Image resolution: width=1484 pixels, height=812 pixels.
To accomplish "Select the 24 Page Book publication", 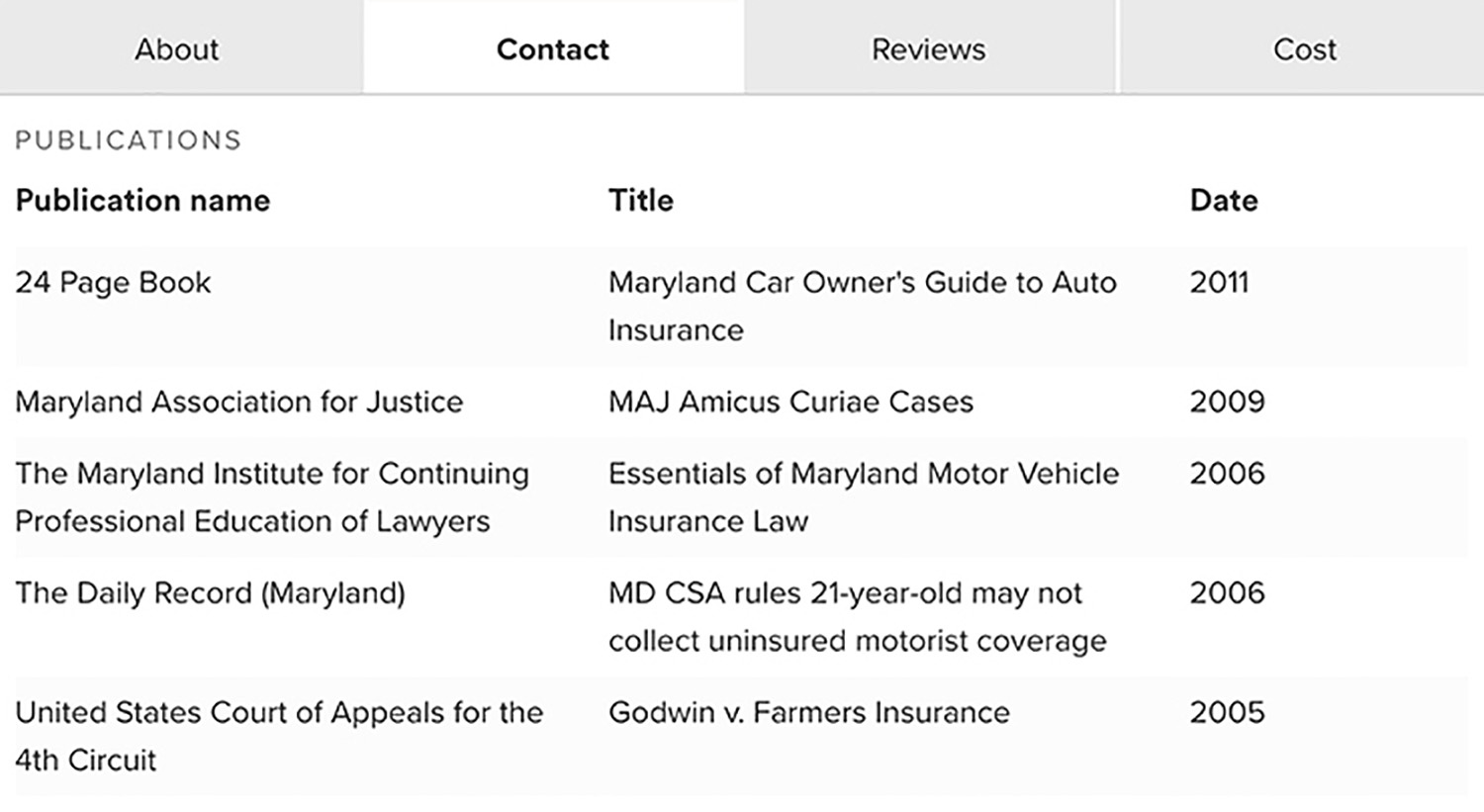I will click(113, 283).
